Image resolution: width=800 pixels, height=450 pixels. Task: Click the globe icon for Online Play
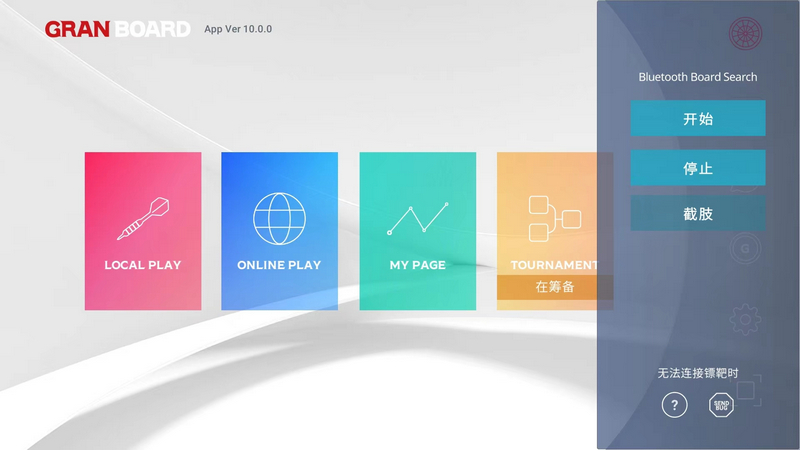coord(279,219)
